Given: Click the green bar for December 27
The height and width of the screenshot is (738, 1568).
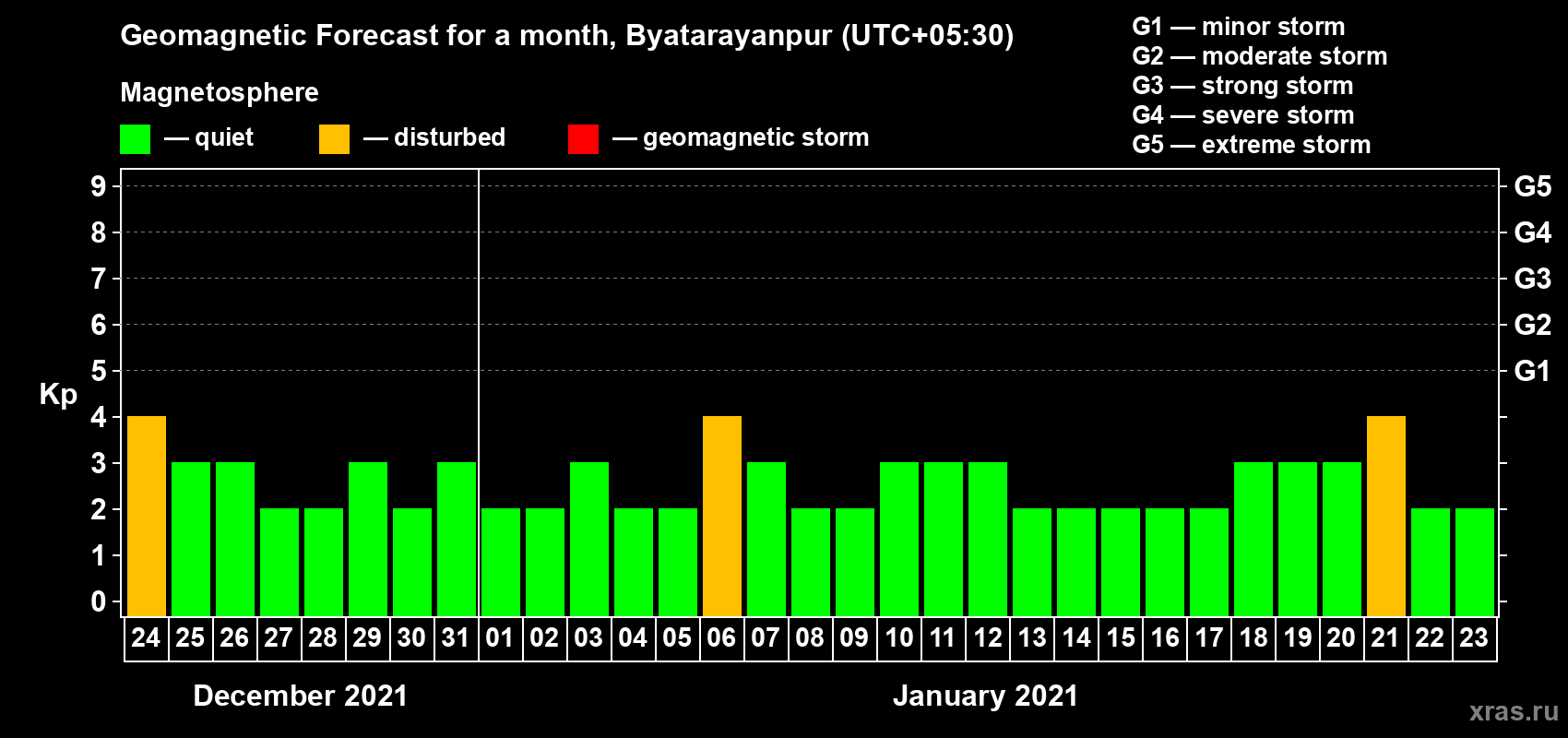Looking at the screenshot, I should [x=279, y=562].
